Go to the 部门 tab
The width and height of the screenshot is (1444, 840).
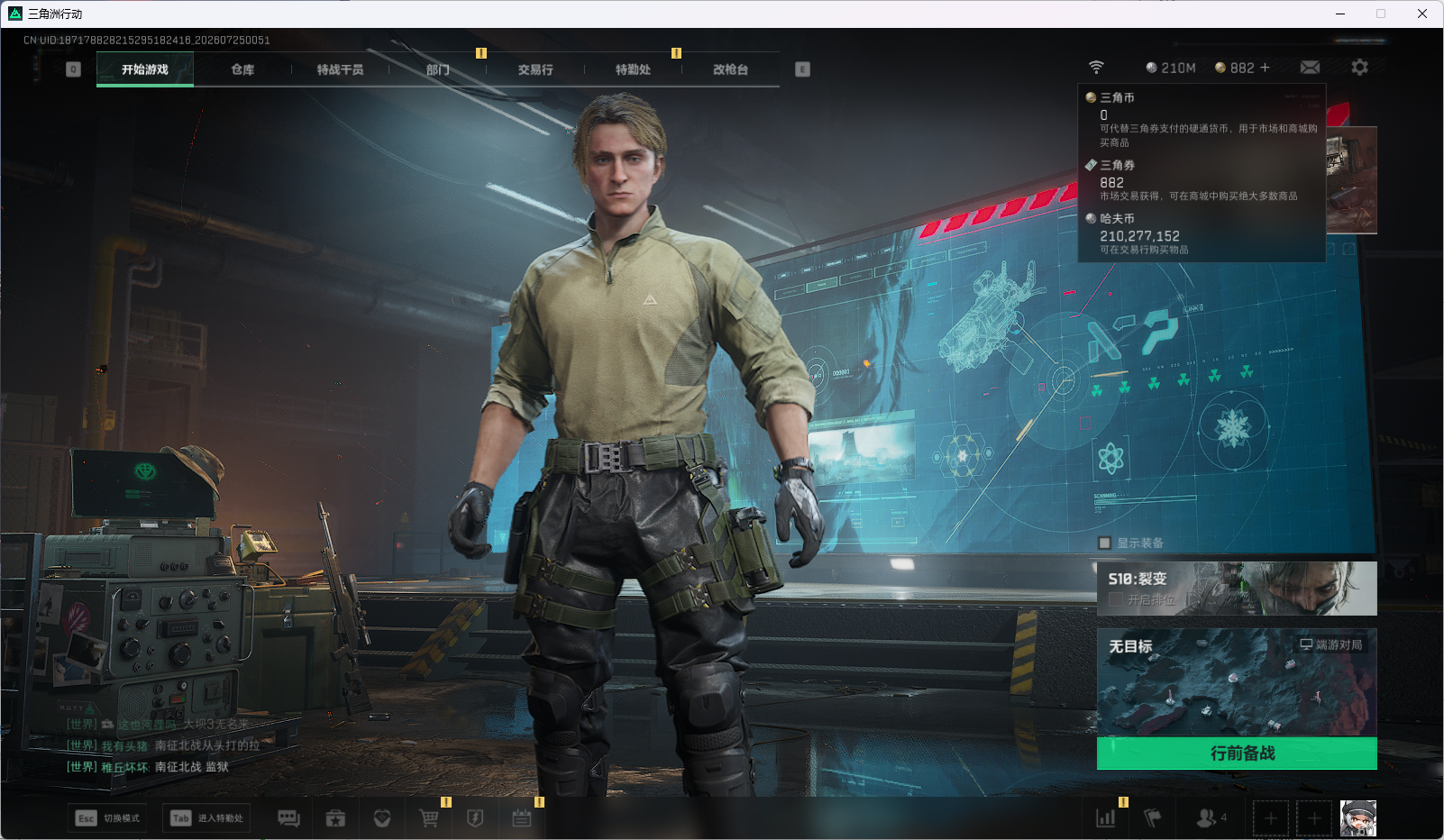438,69
